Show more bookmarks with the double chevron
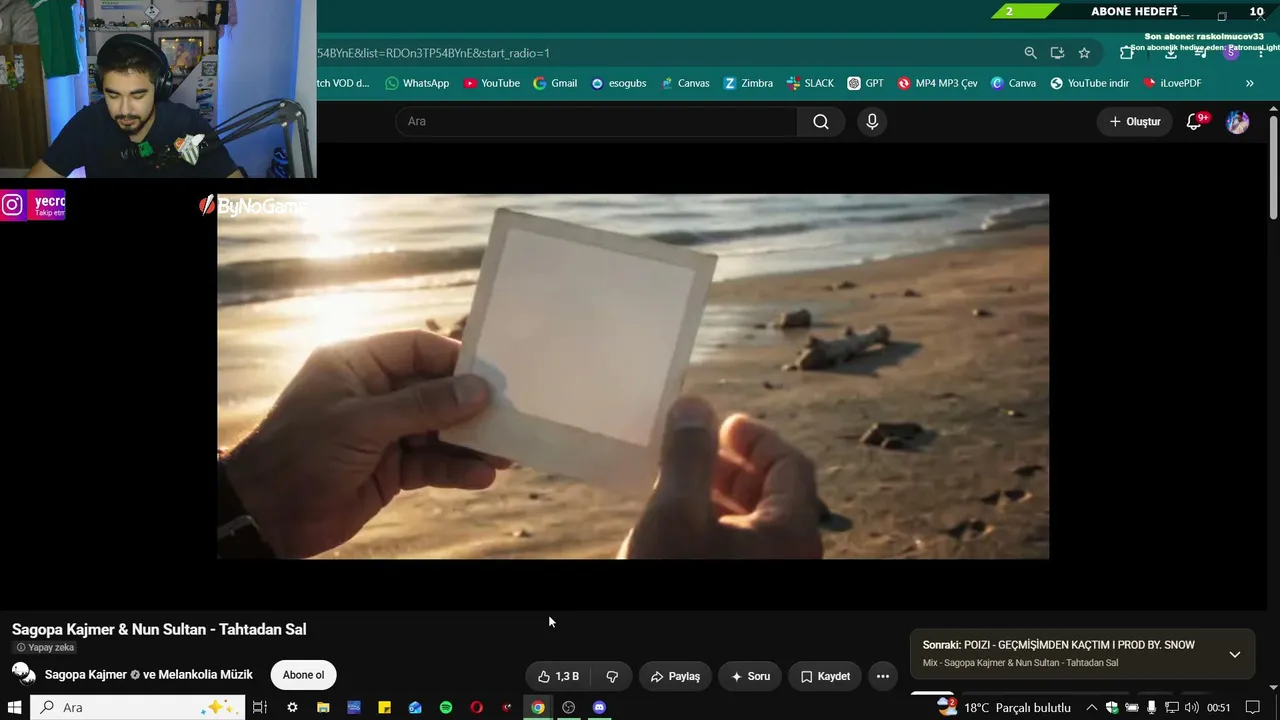This screenshot has width=1280, height=720. 1249,83
